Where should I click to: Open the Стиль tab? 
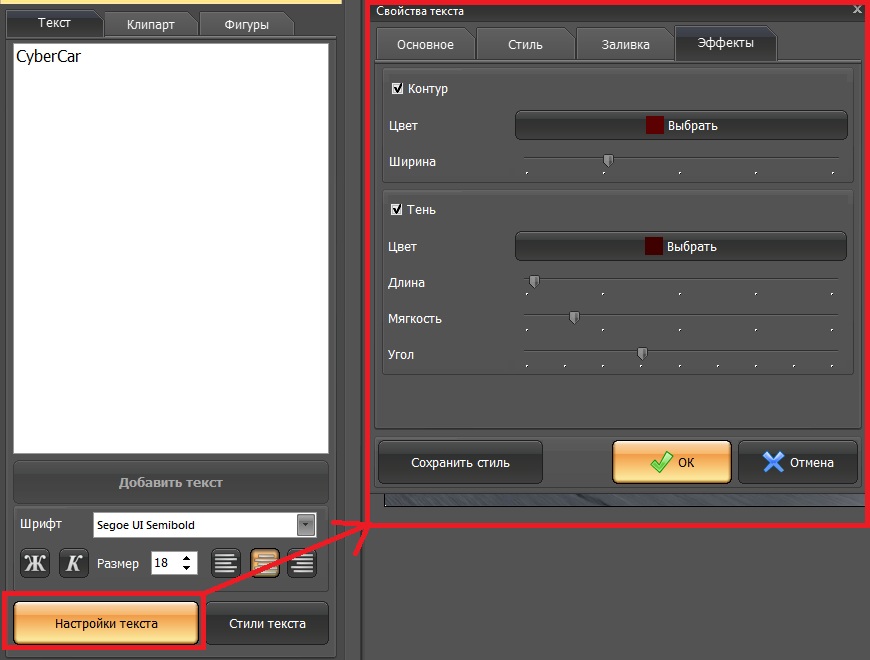tap(525, 44)
